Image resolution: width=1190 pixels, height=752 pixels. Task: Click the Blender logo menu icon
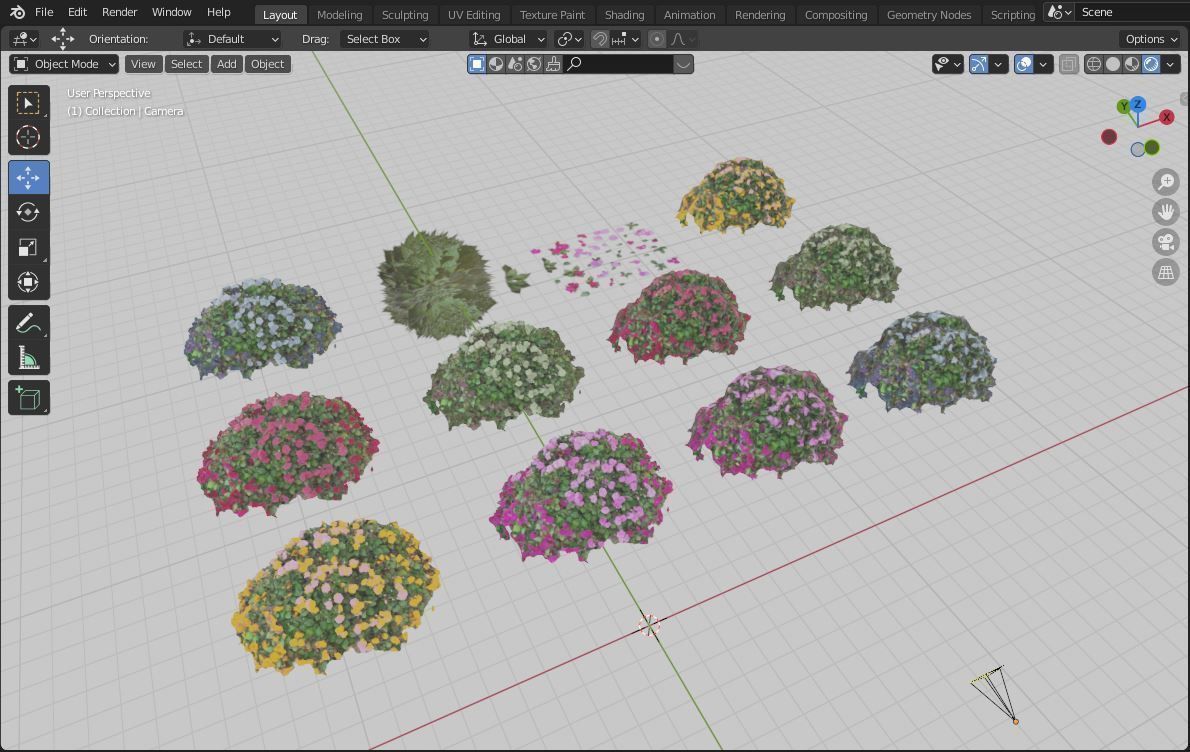coord(17,12)
